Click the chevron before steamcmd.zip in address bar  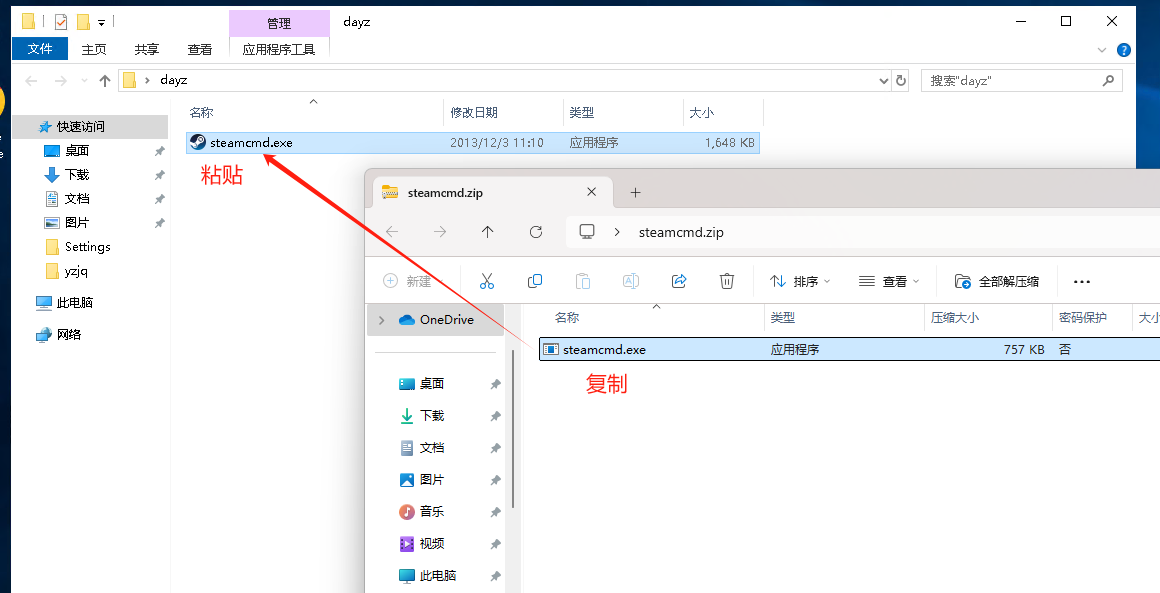tap(617, 232)
